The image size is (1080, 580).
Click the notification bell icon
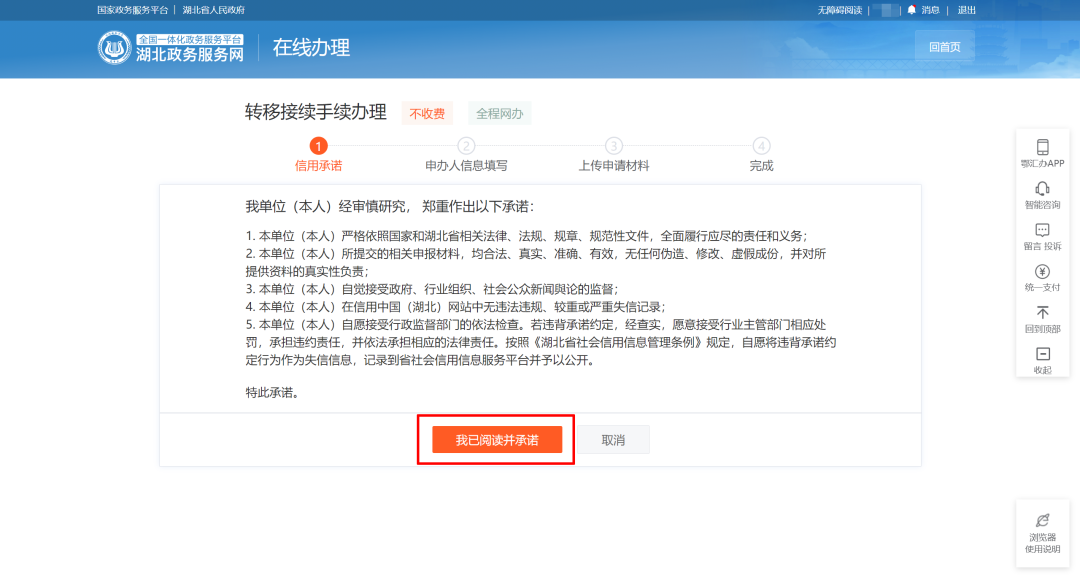911,10
